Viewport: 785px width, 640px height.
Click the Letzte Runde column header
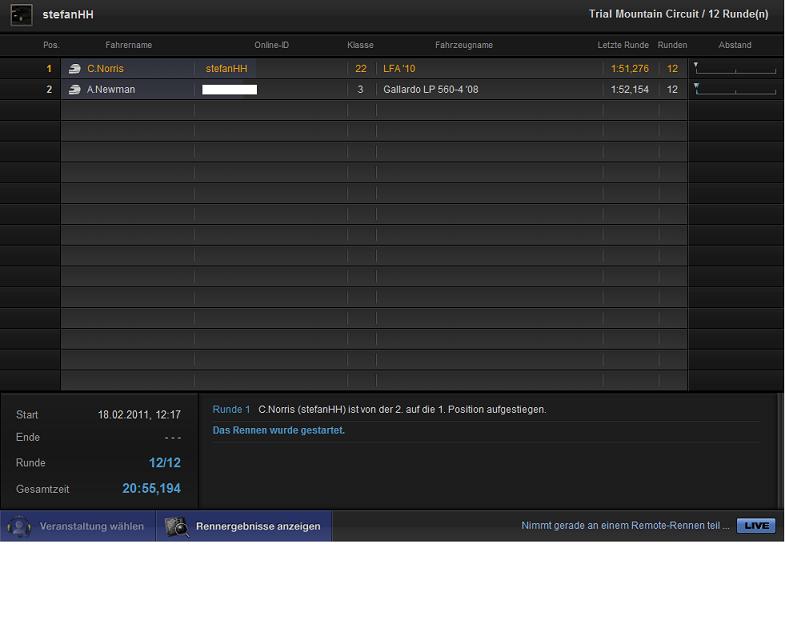623,45
